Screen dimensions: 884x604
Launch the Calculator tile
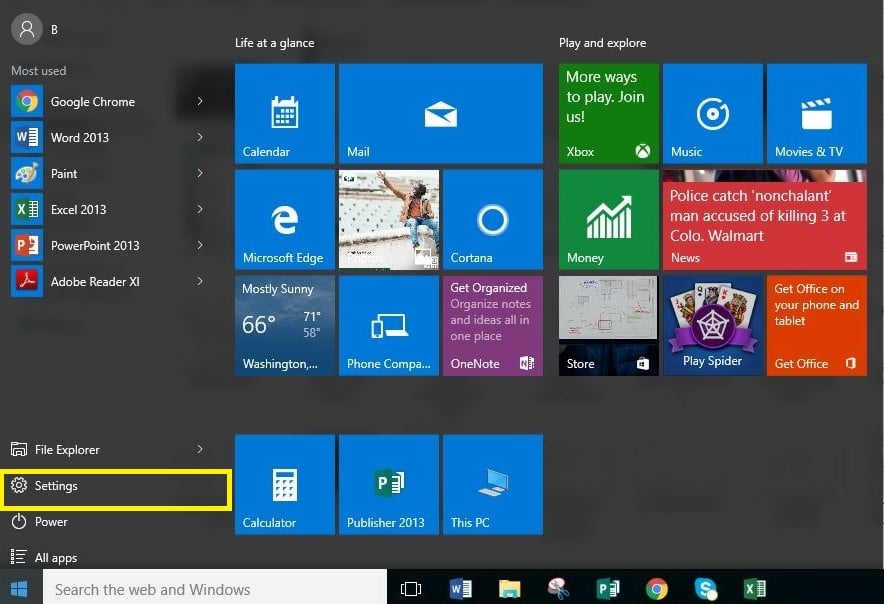point(284,484)
